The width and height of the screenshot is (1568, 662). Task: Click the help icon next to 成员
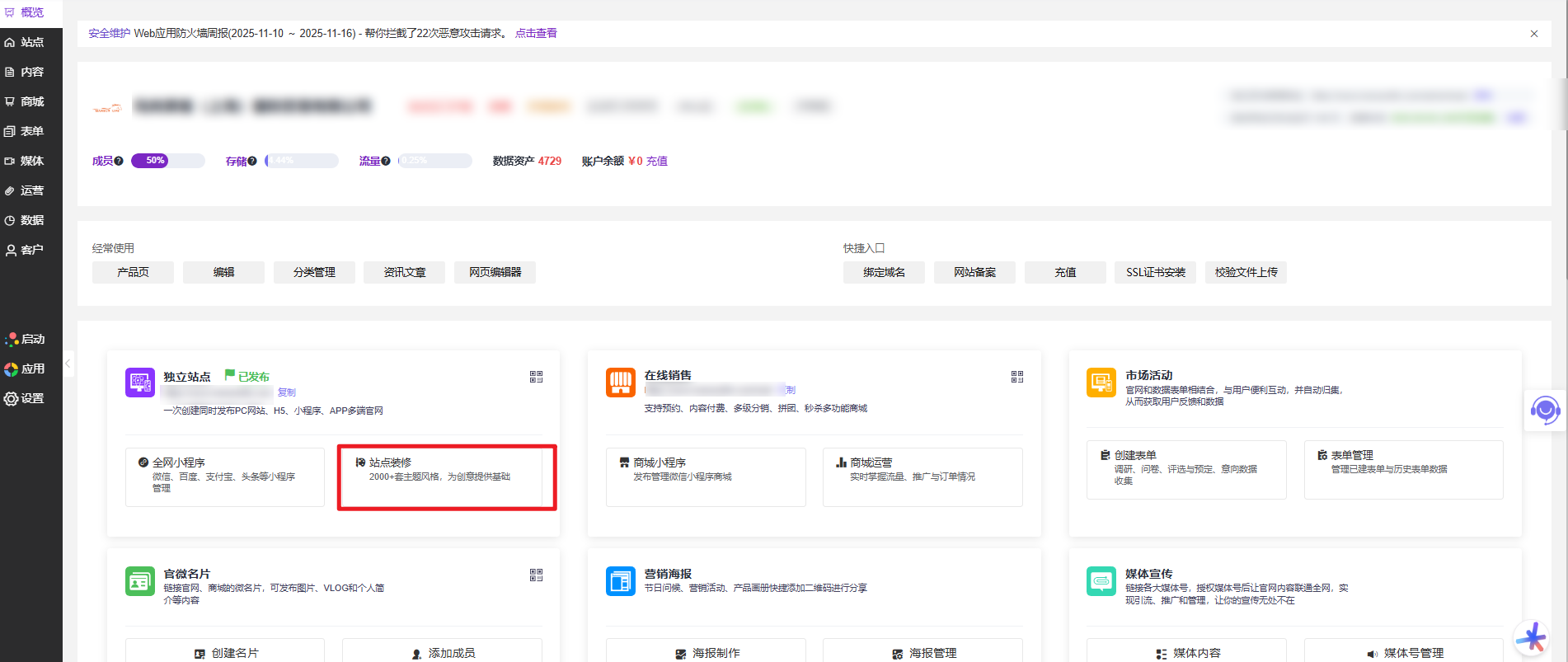point(119,161)
